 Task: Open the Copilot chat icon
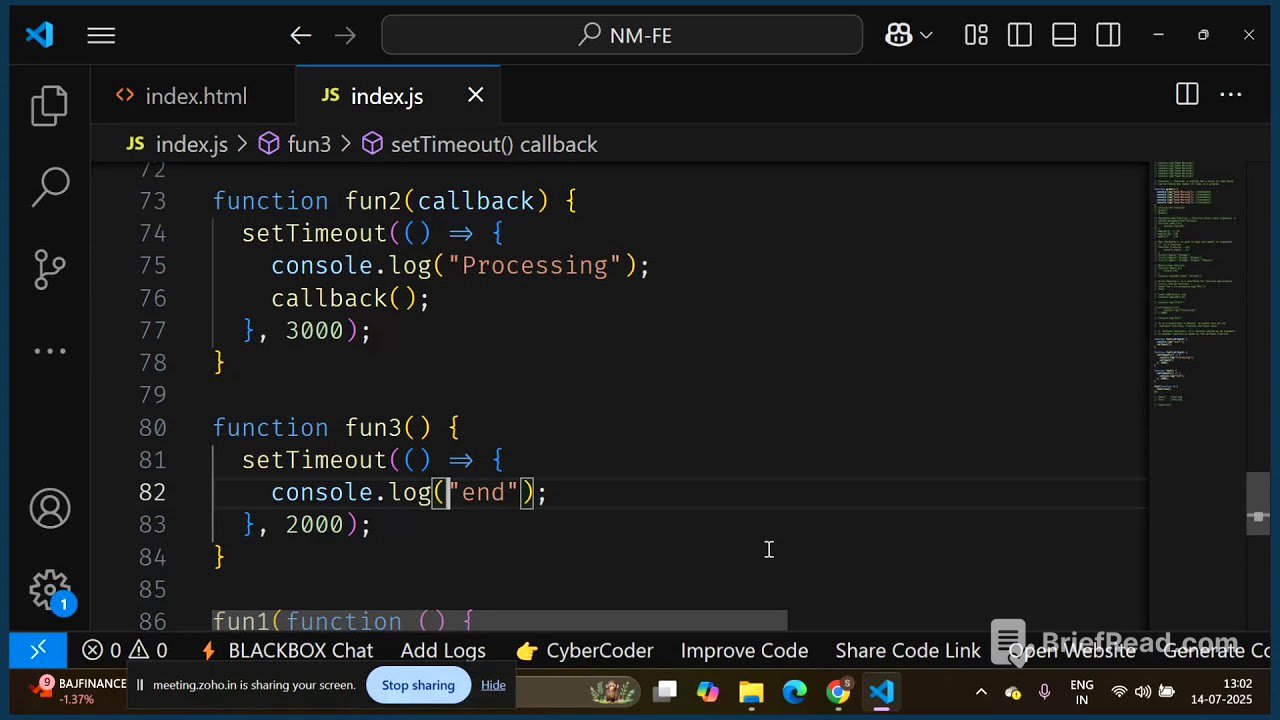[x=898, y=35]
